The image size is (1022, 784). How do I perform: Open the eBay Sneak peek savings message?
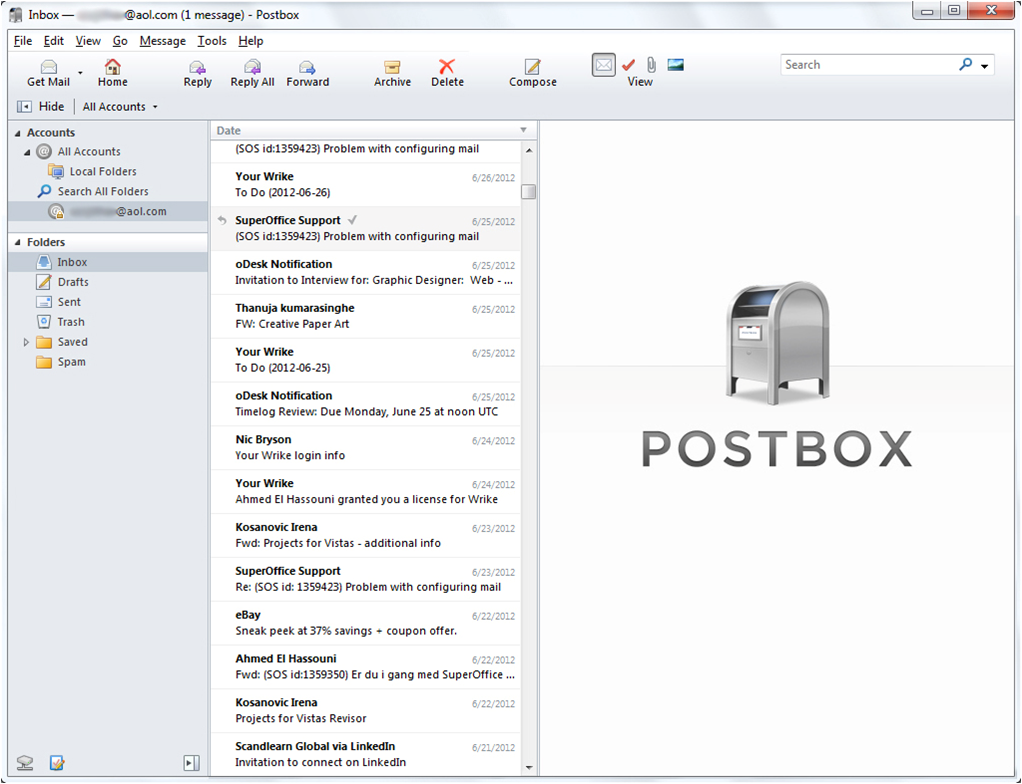pyautogui.click(x=366, y=623)
